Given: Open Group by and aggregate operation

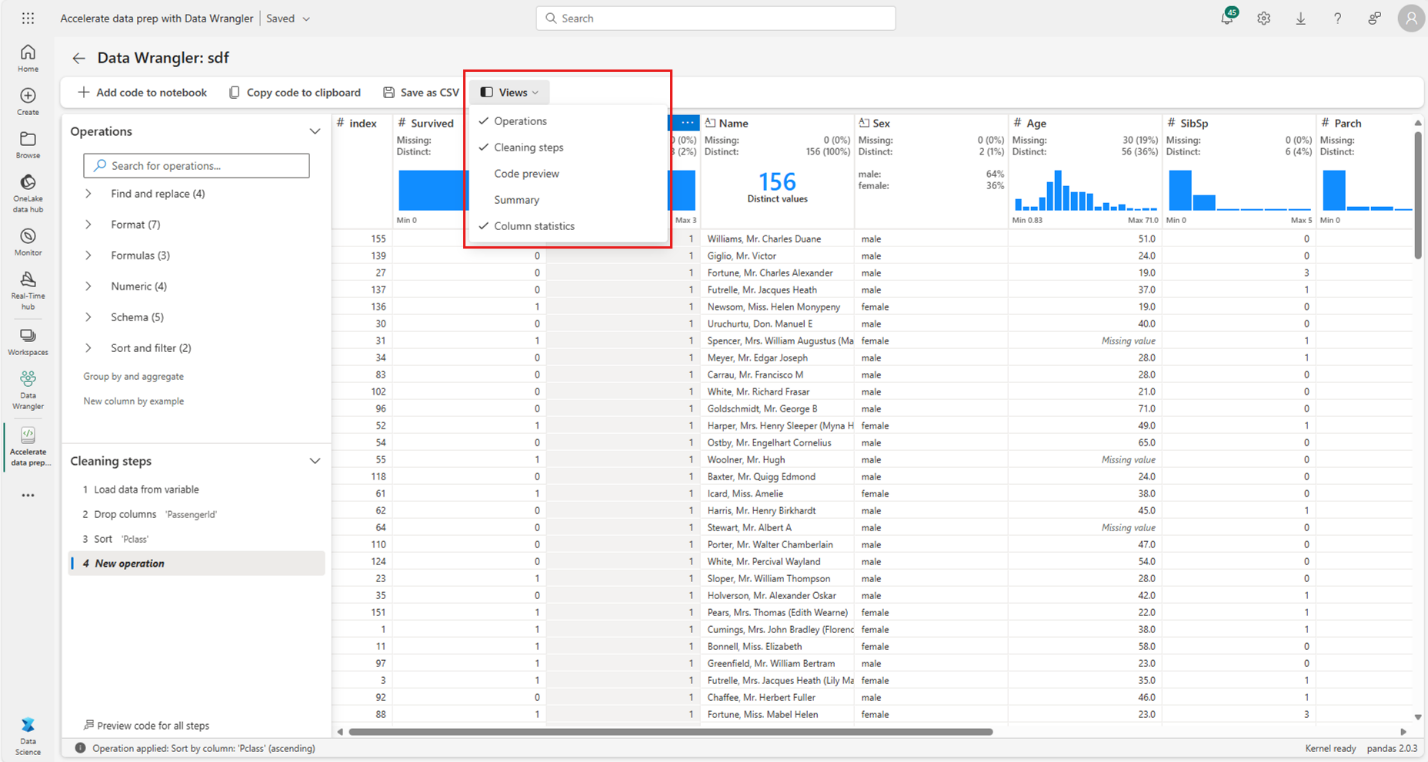Looking at the screenshot, I should pos(134,377).
